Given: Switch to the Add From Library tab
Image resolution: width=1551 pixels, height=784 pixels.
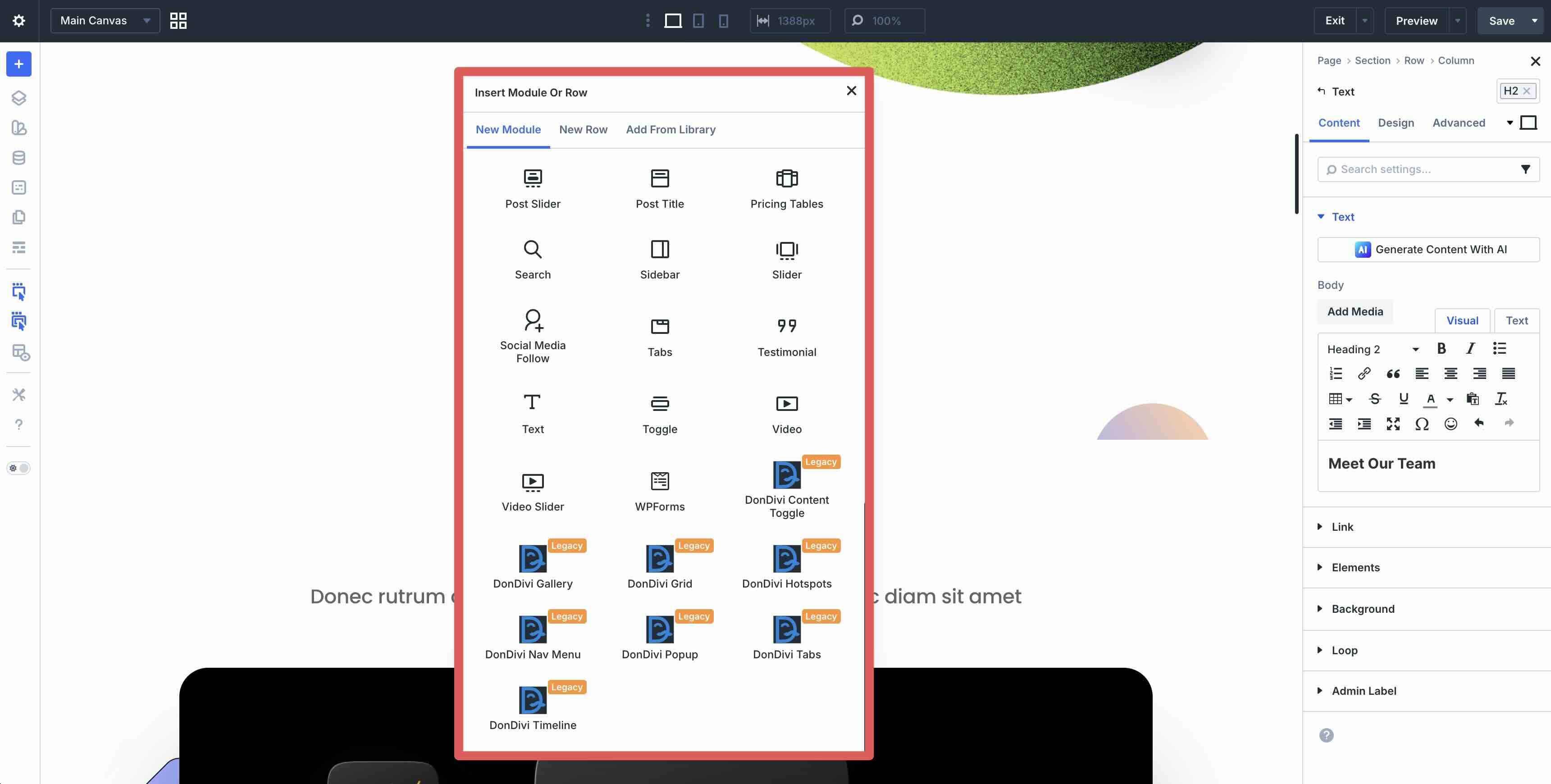Looking at the screenshot, I should tap(671, 129).
